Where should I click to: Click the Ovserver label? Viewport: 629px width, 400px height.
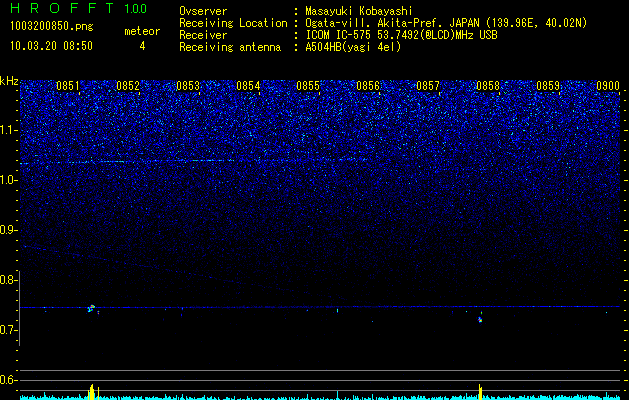click(203, 11)
